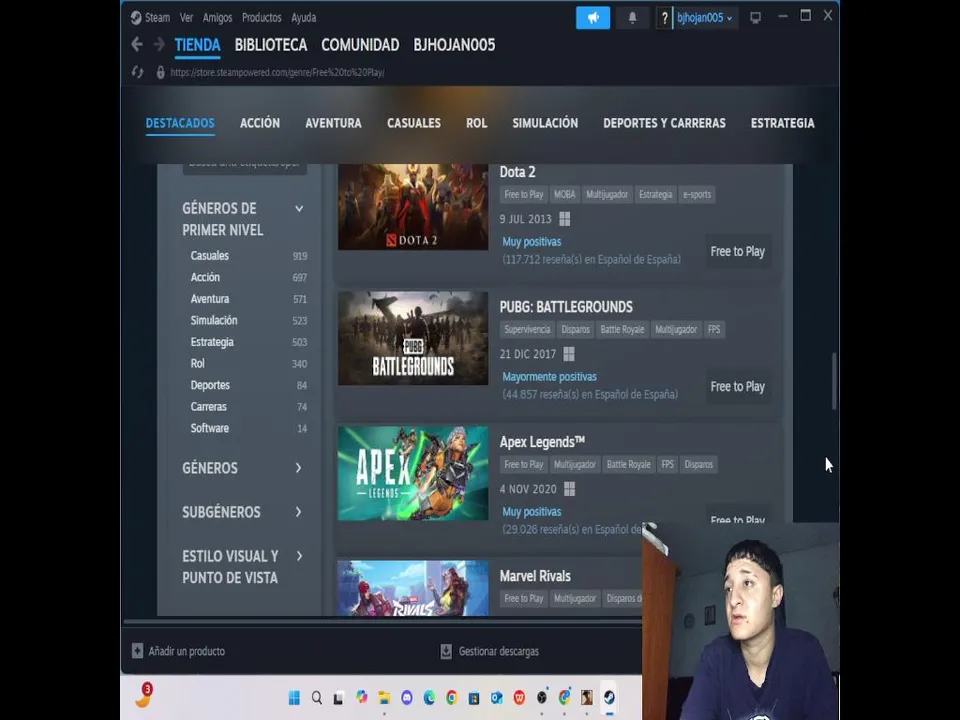The height and width of the screenshot is (720, 960).
Task: Click the store page vertical scrollbar thumb
Action: (834, 381)
